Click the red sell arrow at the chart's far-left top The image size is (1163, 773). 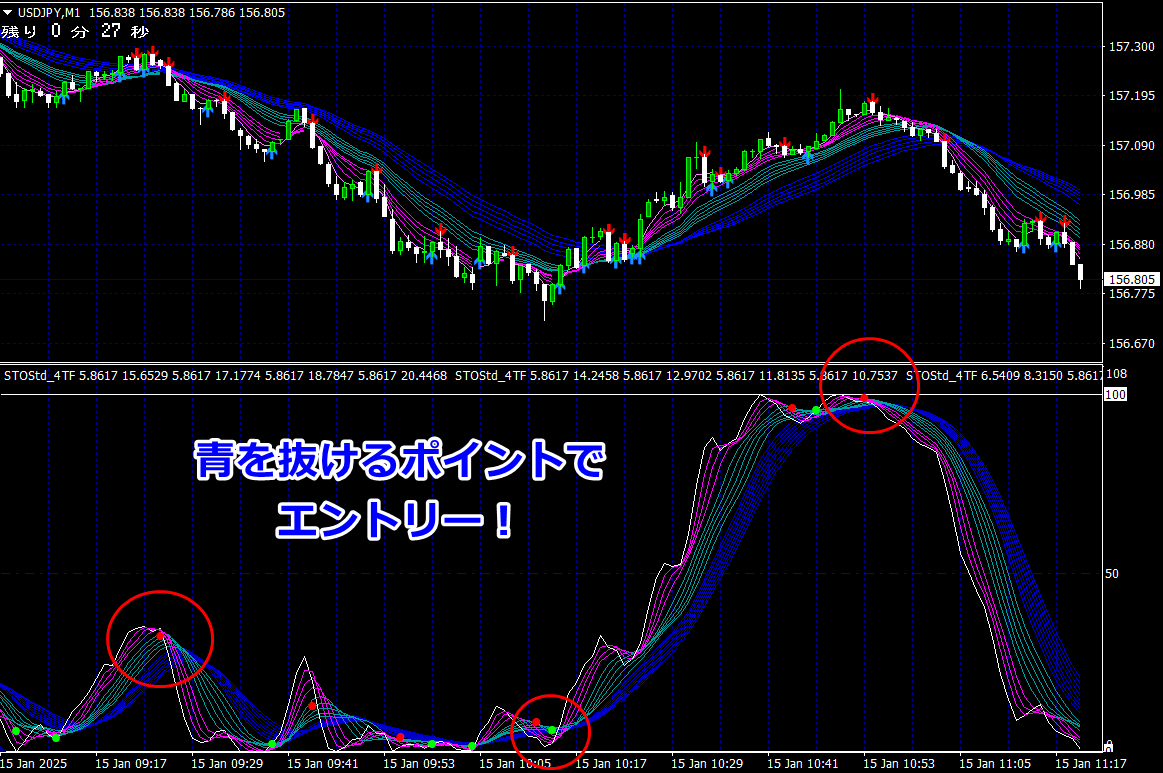click(136, 53)
